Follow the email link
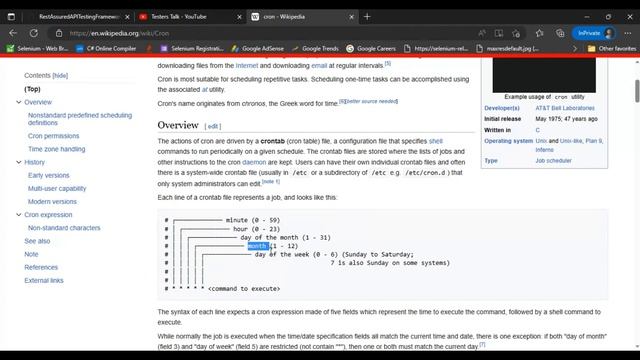 coord(319,65)
